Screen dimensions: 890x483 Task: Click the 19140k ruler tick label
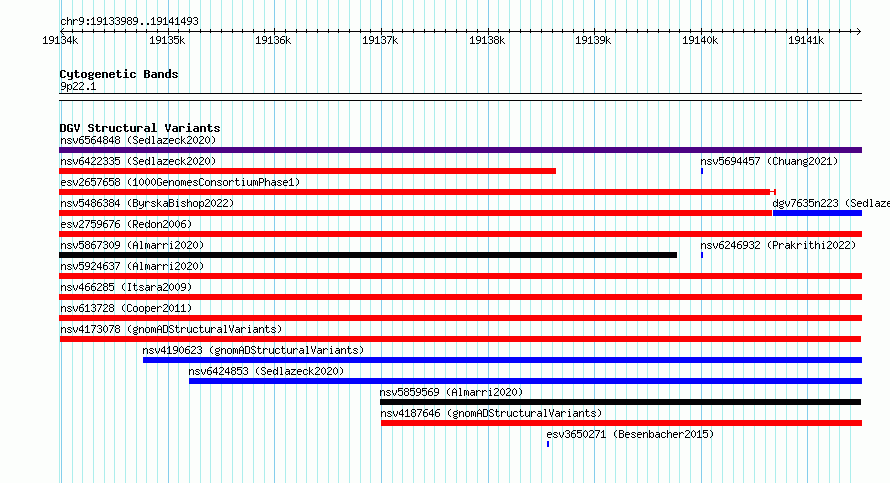click(700, 40)
